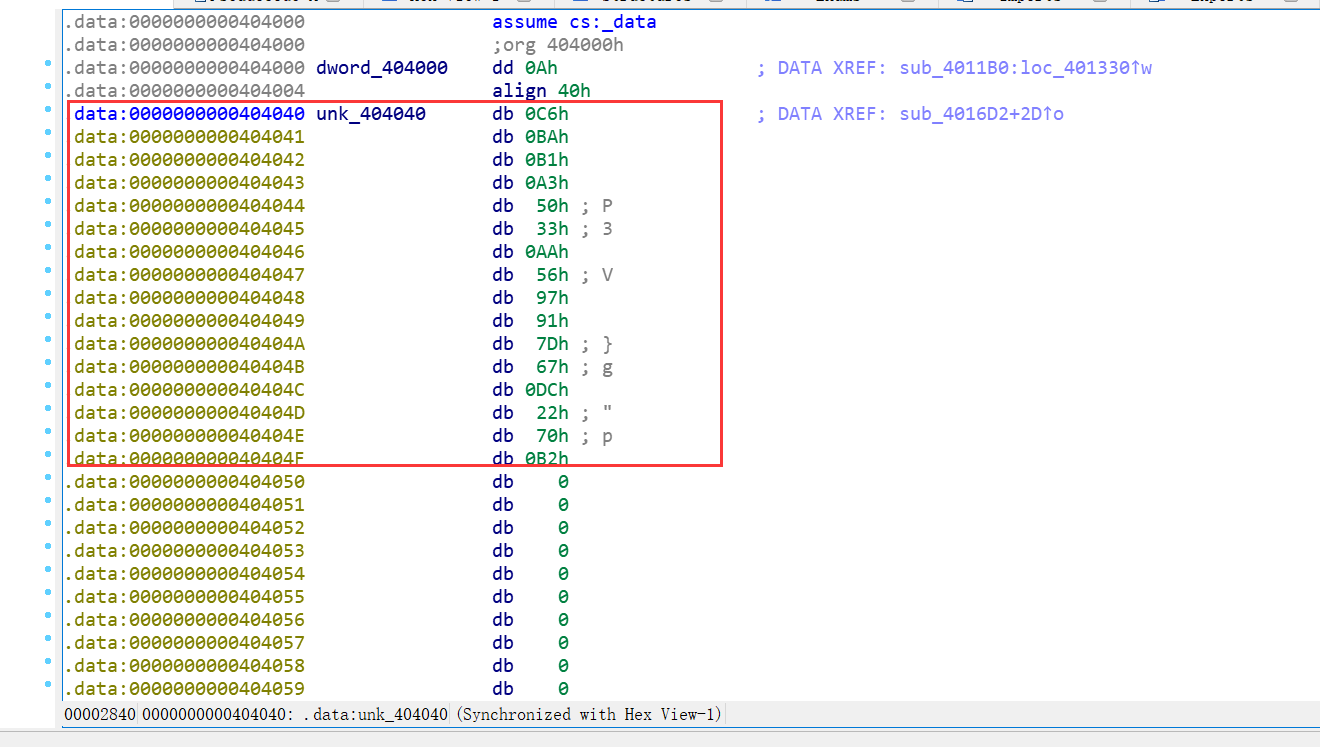Click the IDA View-A tab icon

(390, 3)
